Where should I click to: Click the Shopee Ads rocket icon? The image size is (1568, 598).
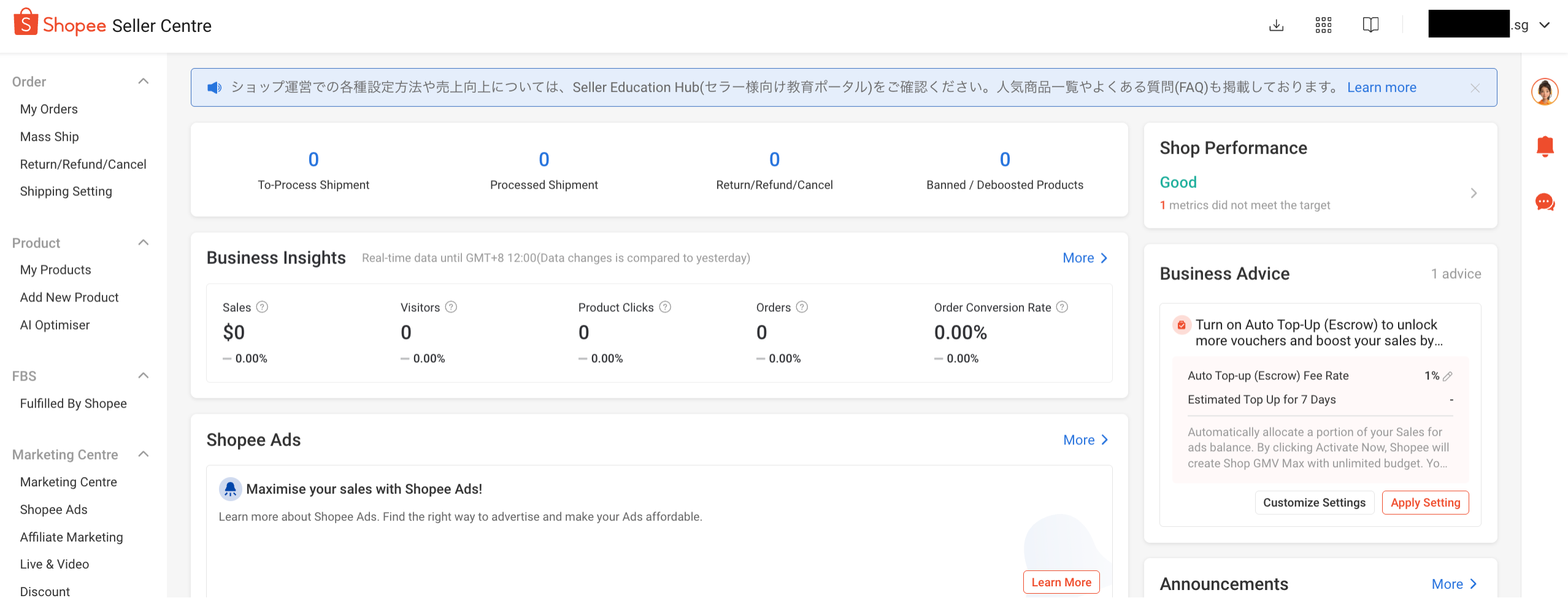coord(230,489)
